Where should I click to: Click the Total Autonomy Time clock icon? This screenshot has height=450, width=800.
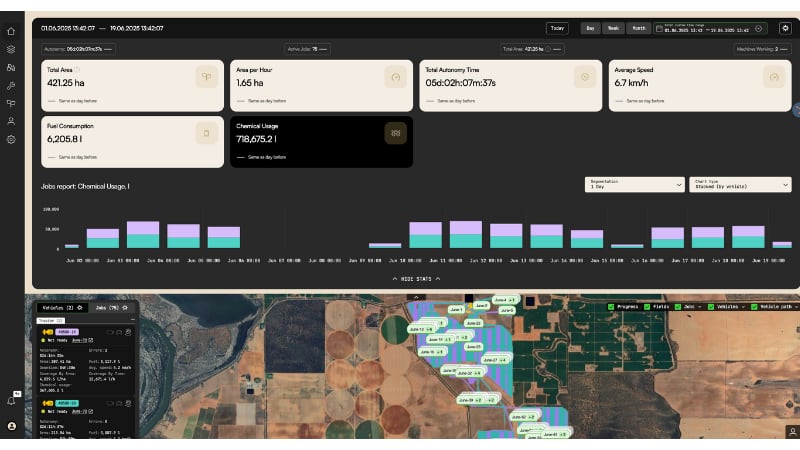point(585,77)
